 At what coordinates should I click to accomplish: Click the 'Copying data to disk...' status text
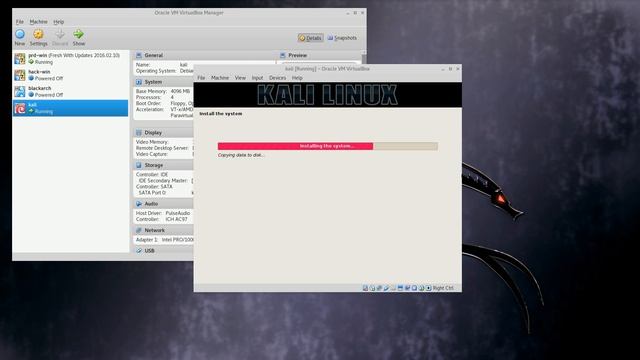click(241, 155)
